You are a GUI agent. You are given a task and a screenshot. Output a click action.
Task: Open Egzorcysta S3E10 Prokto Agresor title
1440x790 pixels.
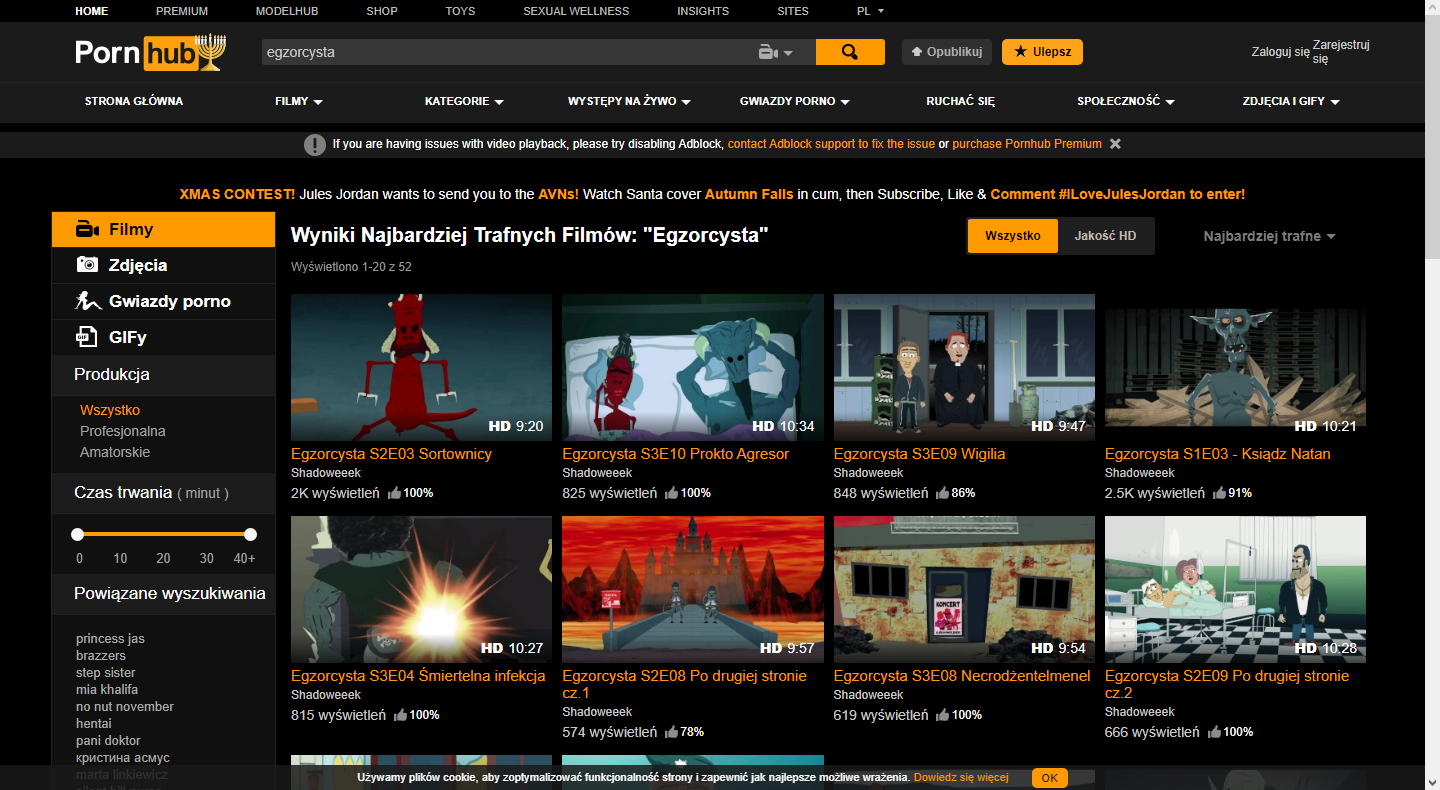click(x=675, y=454)
